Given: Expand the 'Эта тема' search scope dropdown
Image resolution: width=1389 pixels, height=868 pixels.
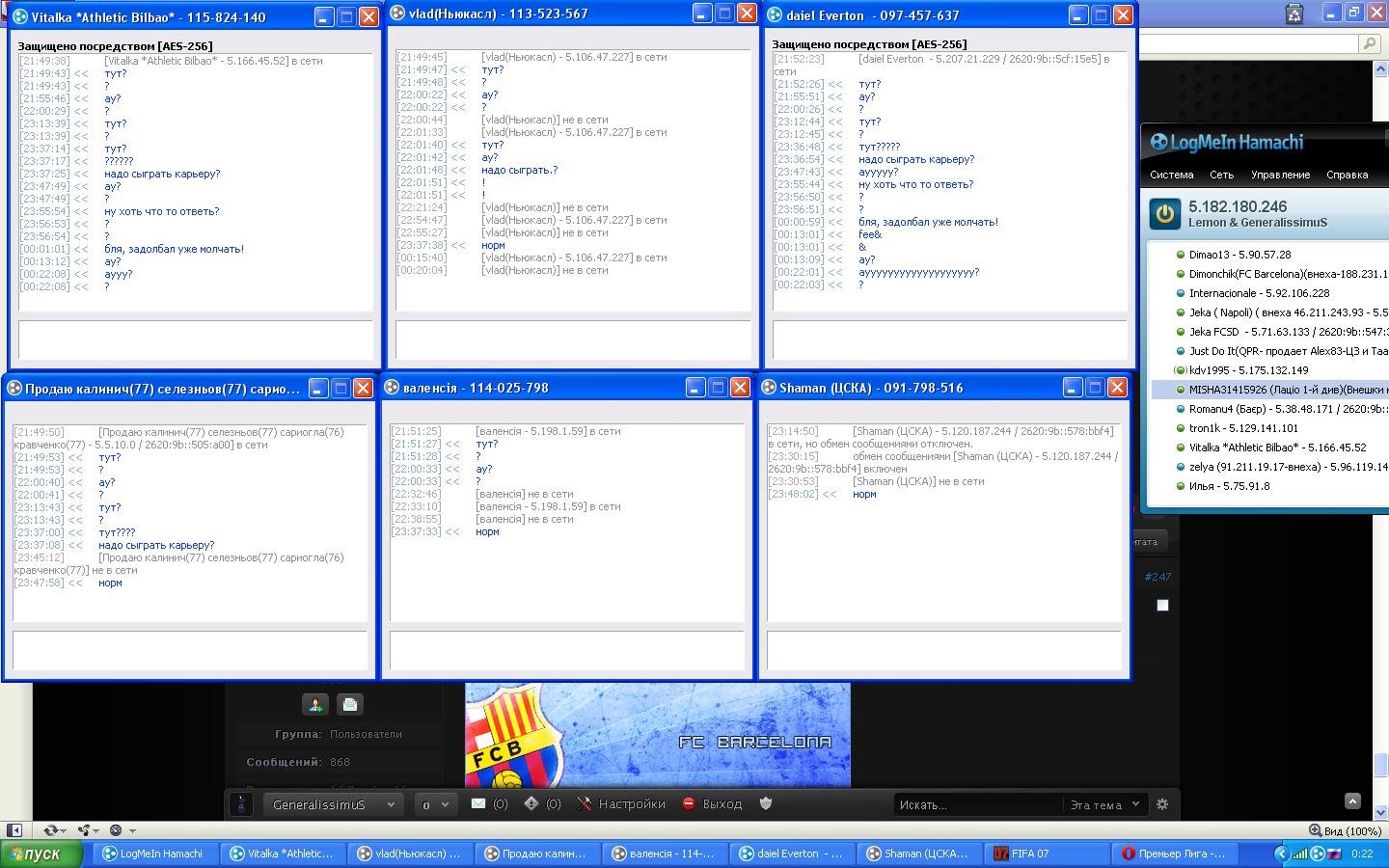Looking at the screenshot, I should coord(1104,804).
